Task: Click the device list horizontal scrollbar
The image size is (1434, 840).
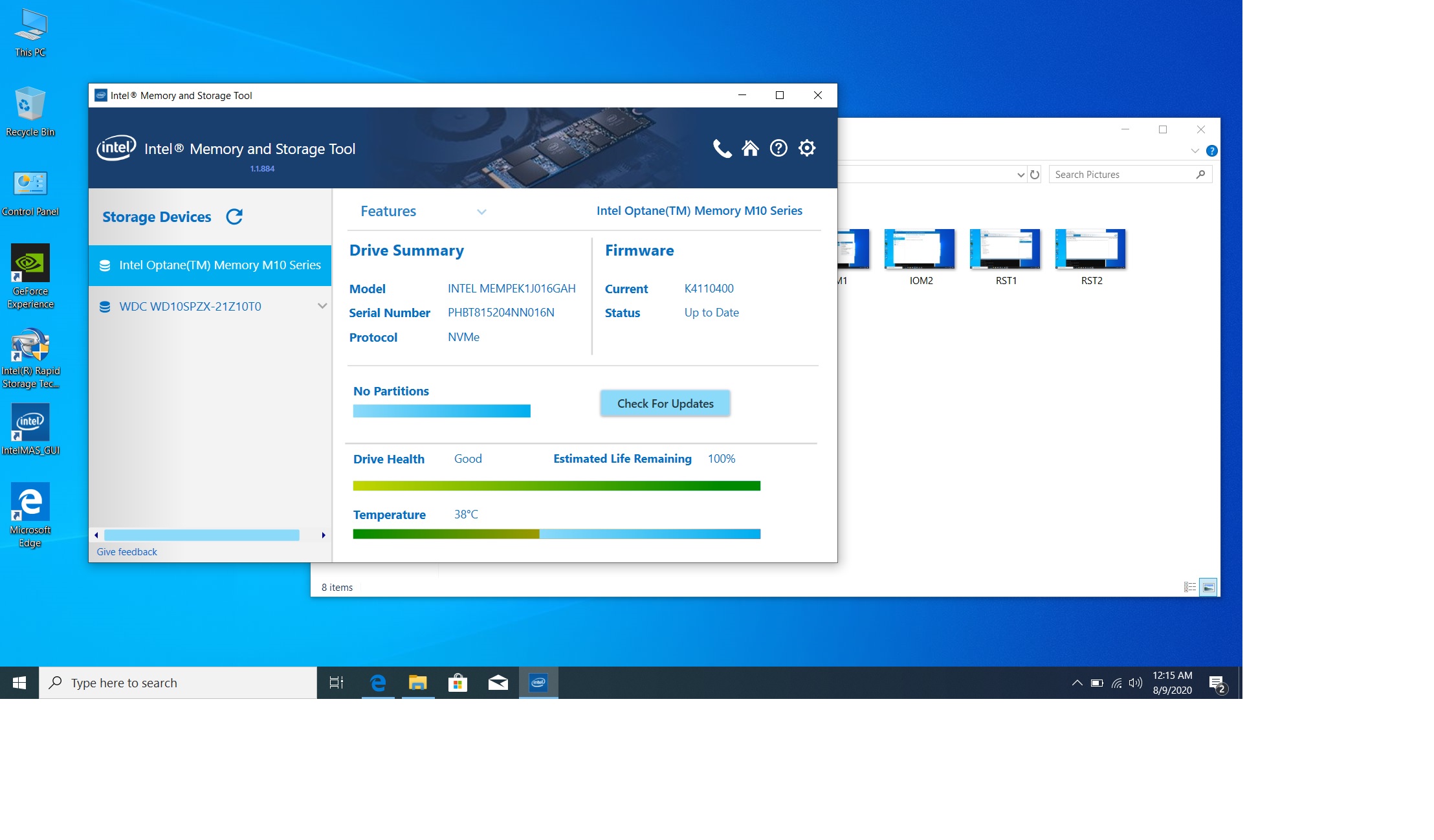Action: pyautogui.click(x=201, y=535)
